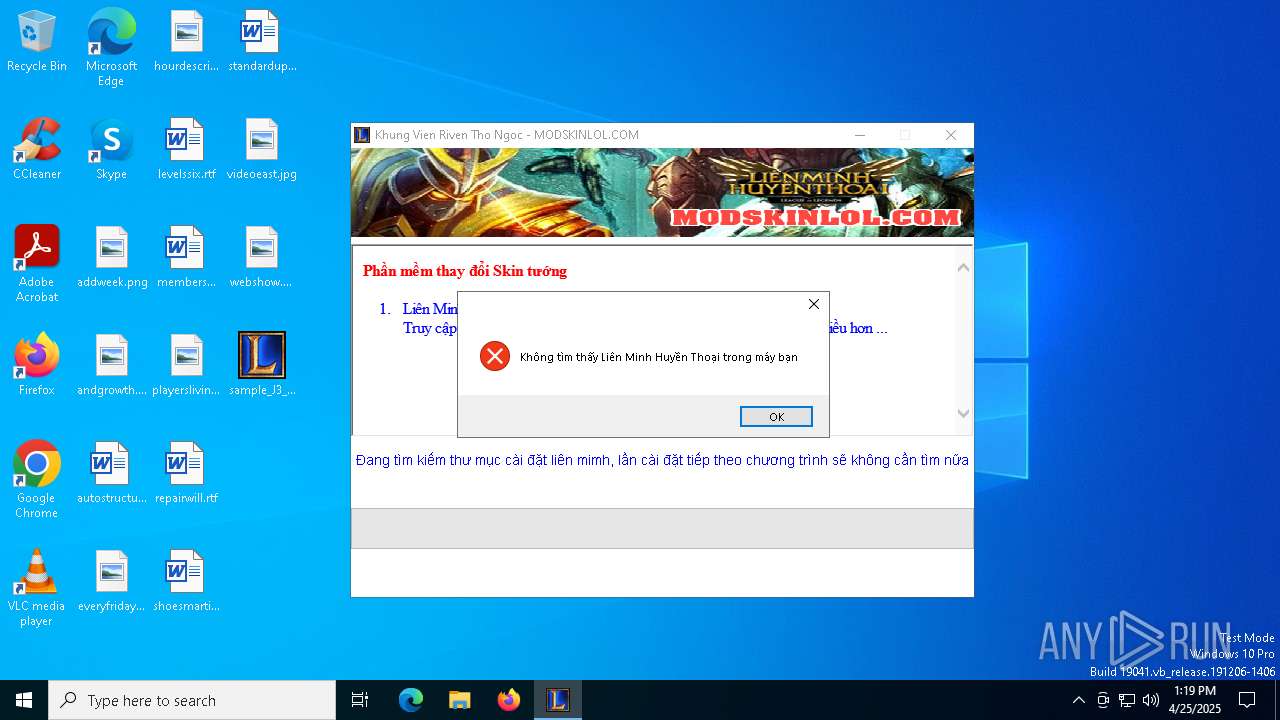Select playerslivin... image file icon
The height and width of the screenshot is (720, 1280).
[186, 366]
